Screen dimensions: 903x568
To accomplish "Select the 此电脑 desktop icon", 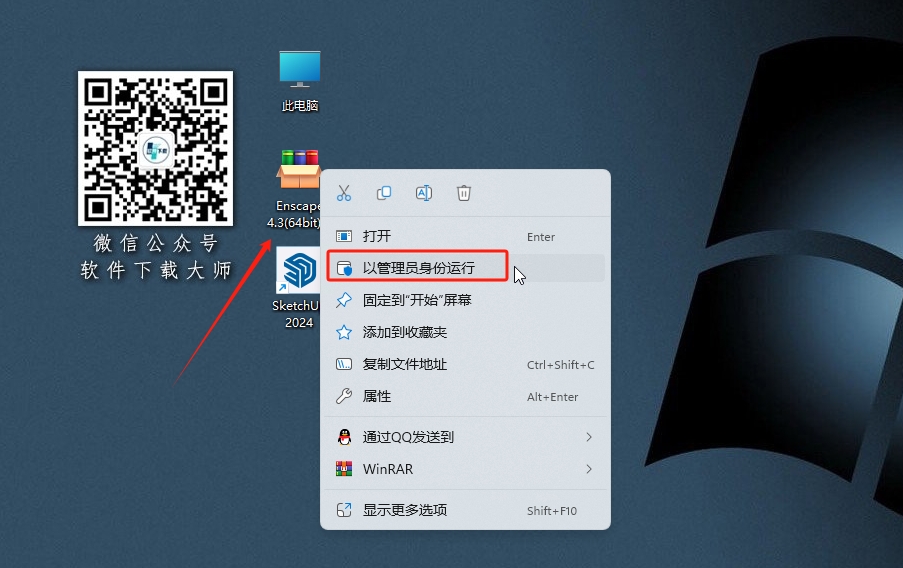I will click(x=299, y=81).
